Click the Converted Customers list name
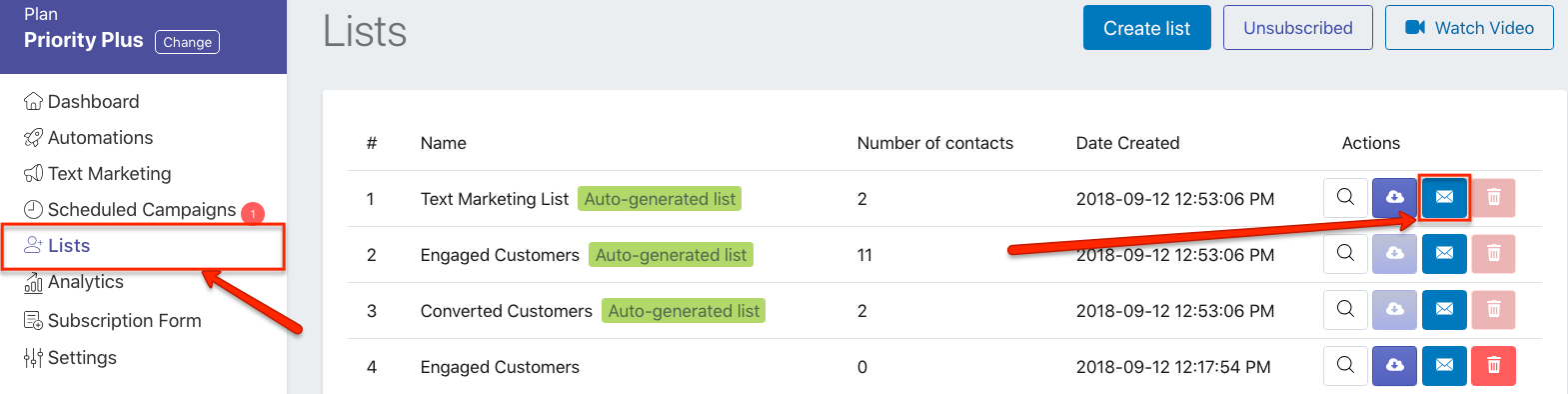Image resolution: width=1568 pixels, height=394 pixels. [x=507, y=311]
